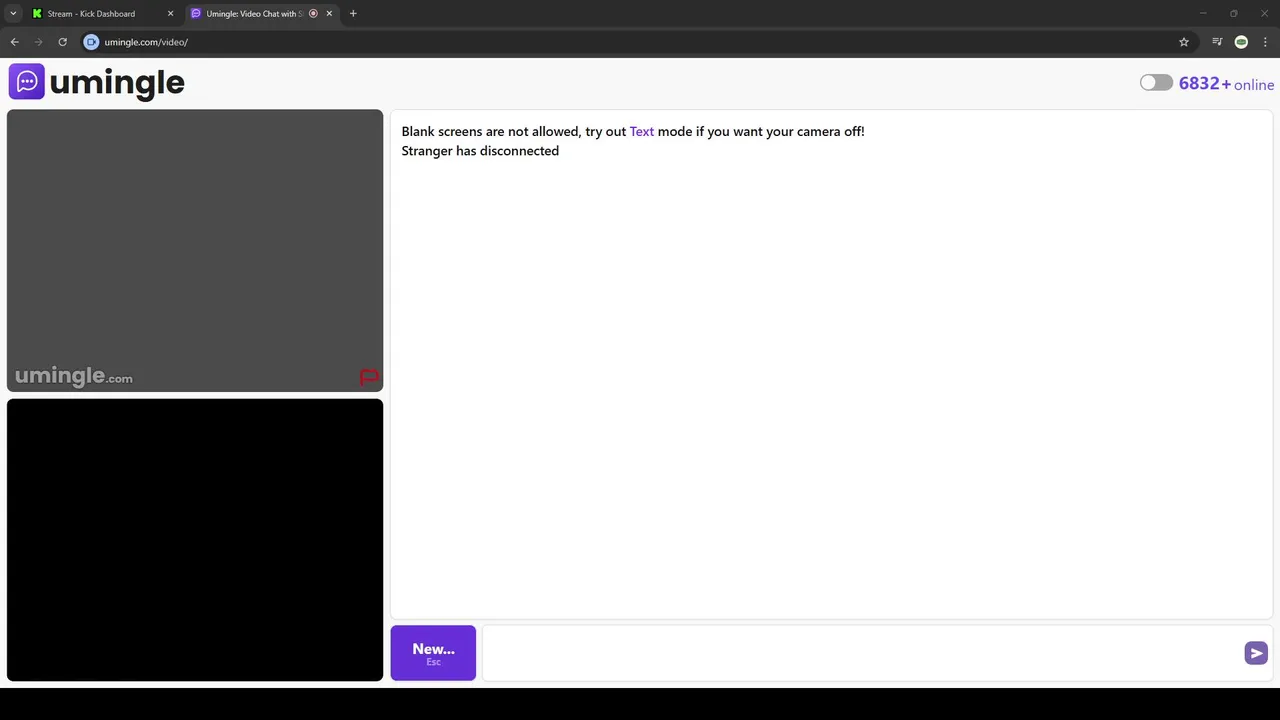Close the Stream - Kick Dashboard tab
This screenshot has height=720, width=1280.
[170, 14]
